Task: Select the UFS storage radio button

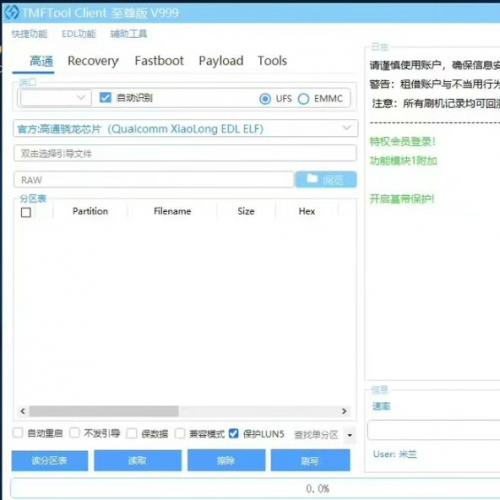Action: click(x=265, y=99)
